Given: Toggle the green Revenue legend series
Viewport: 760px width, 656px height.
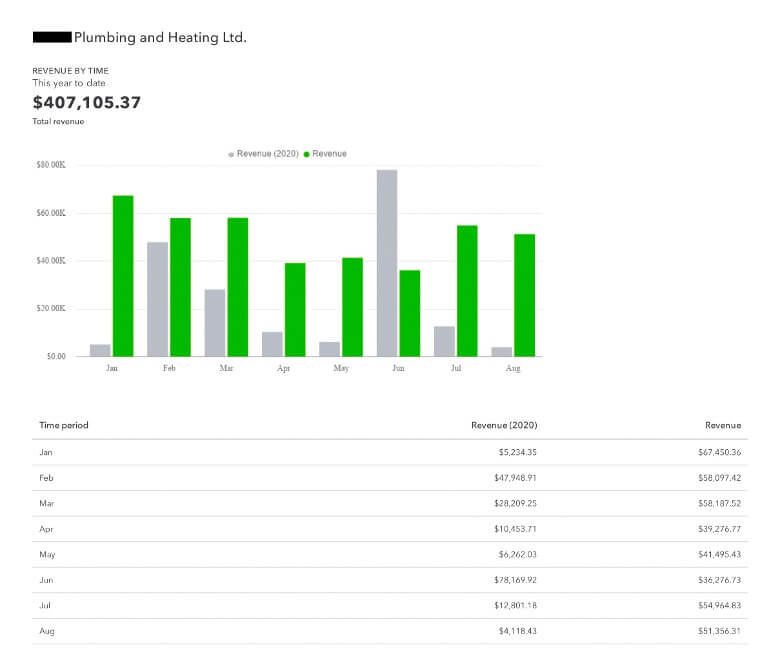Looking at the screenshot, I should (x=329, y=153).
